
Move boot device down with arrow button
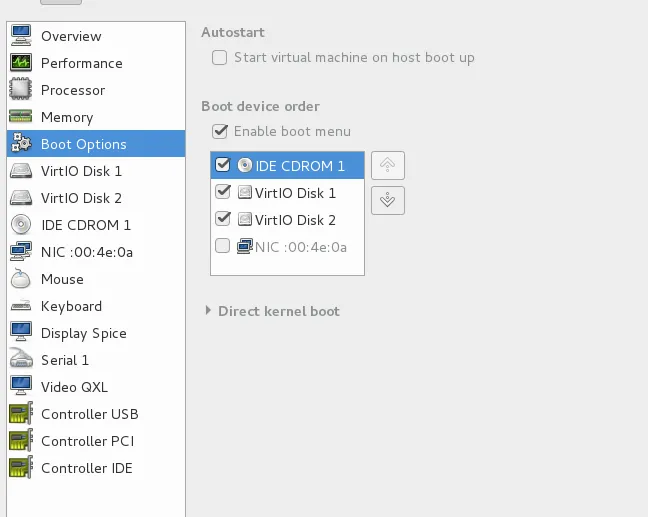387,200
